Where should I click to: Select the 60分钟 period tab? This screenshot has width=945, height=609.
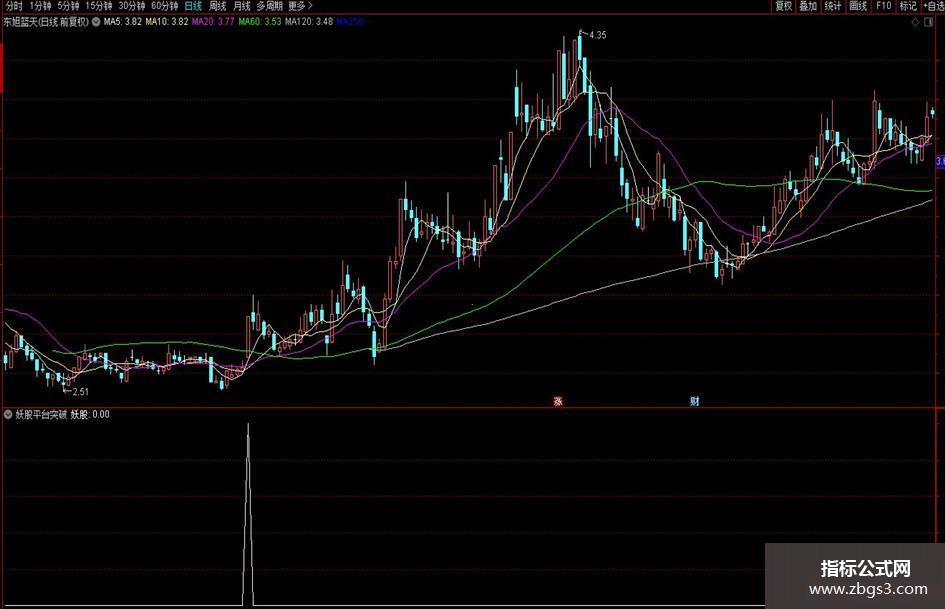coord(165,6)
